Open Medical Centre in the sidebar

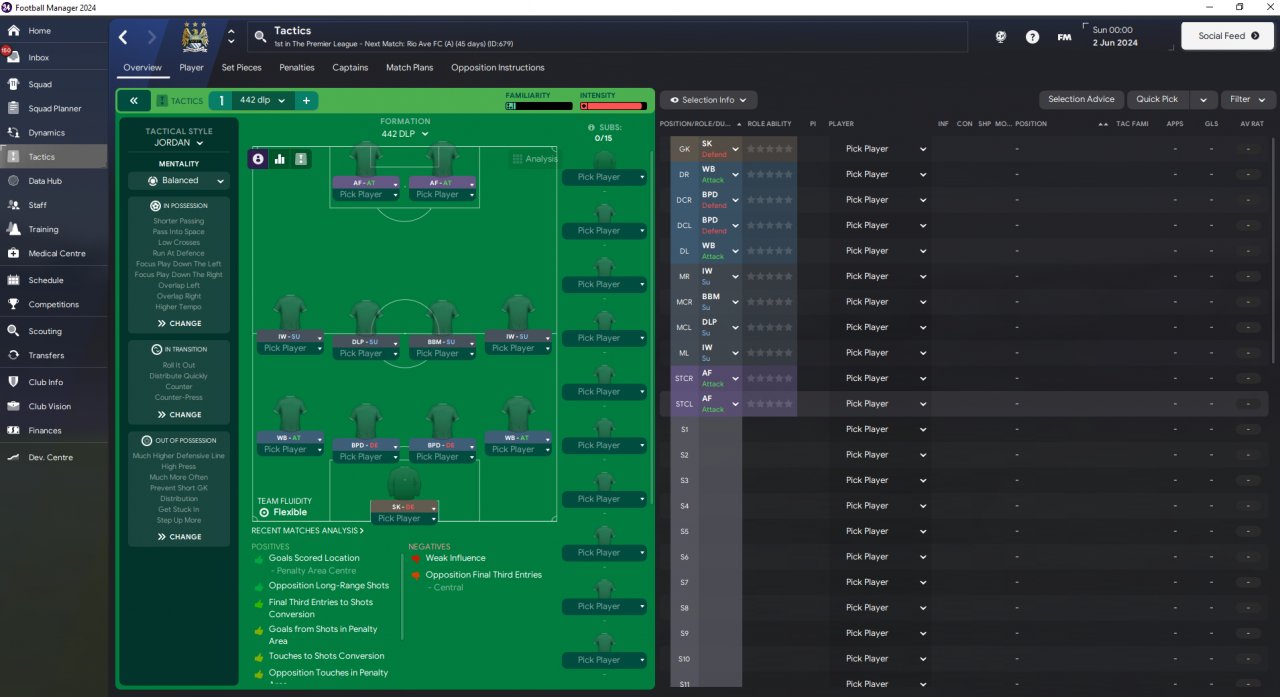tap(54, 253)
